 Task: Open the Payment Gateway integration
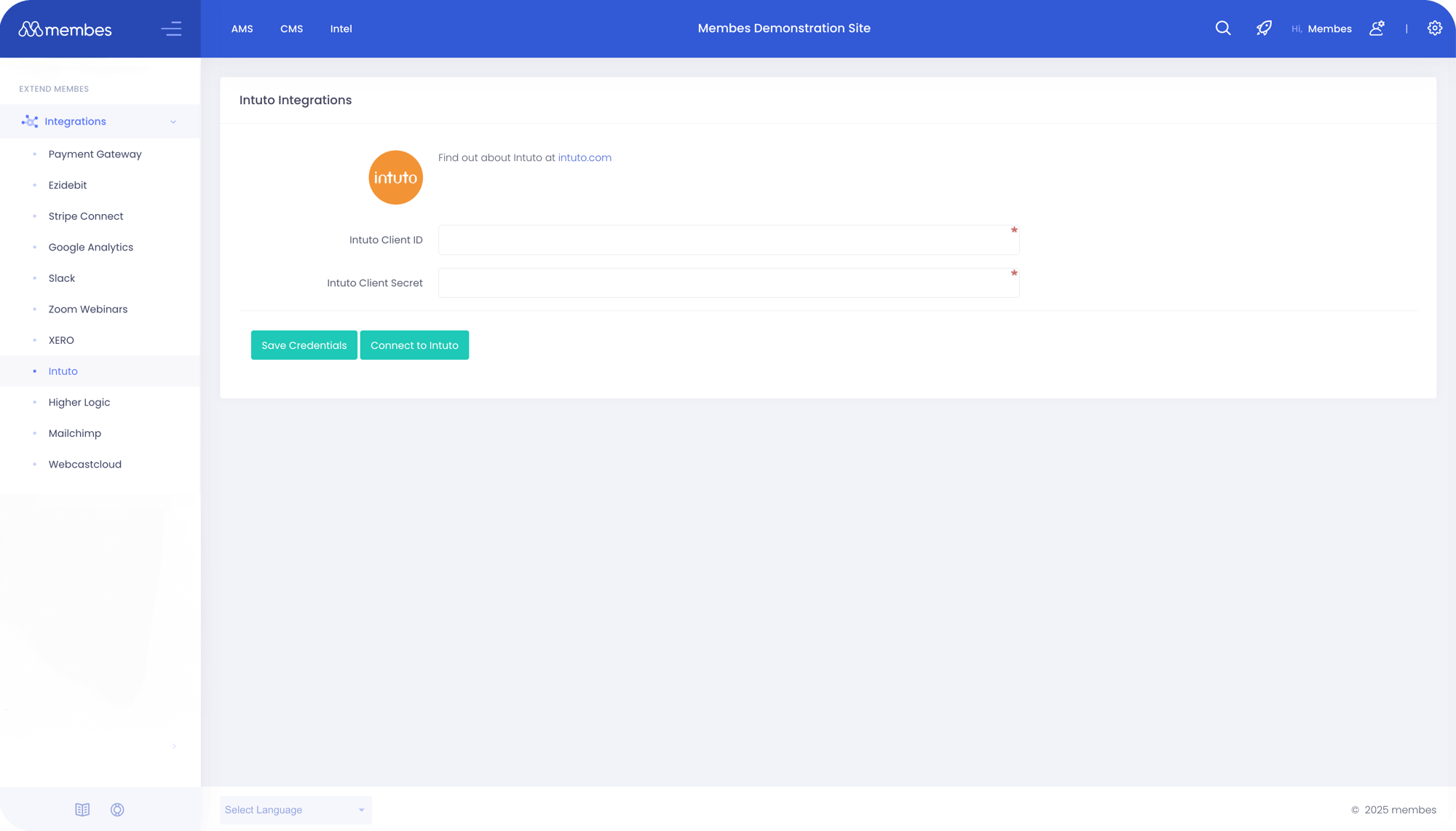(95, 153)
